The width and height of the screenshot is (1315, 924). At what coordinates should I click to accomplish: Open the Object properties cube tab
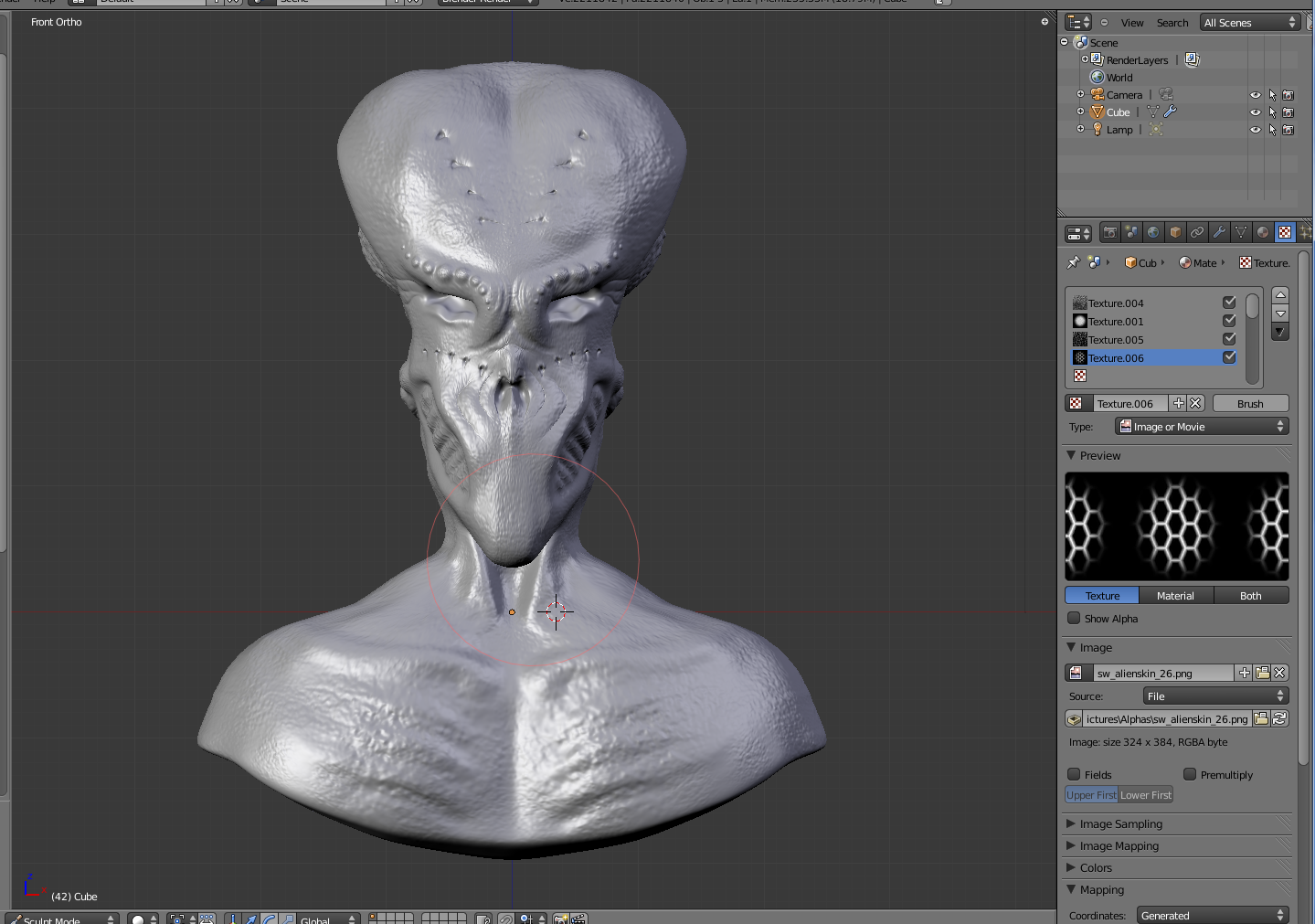1175,232
